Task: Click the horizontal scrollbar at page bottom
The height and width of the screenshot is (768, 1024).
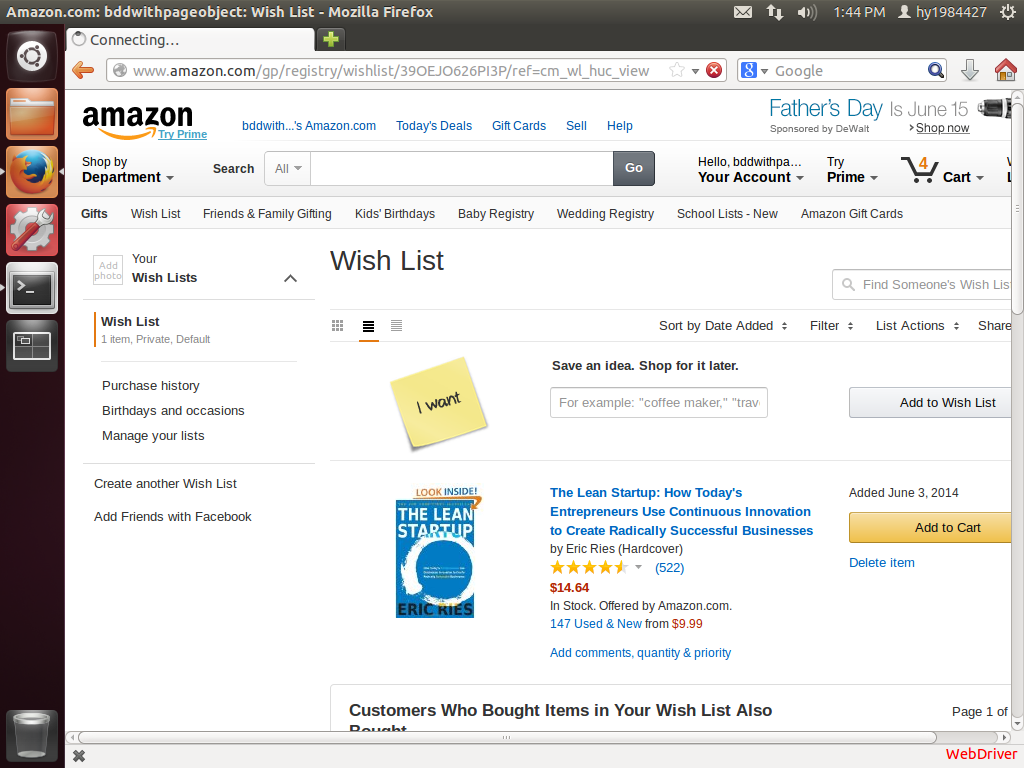Action: pyautogui.click(x=506, y=737)
